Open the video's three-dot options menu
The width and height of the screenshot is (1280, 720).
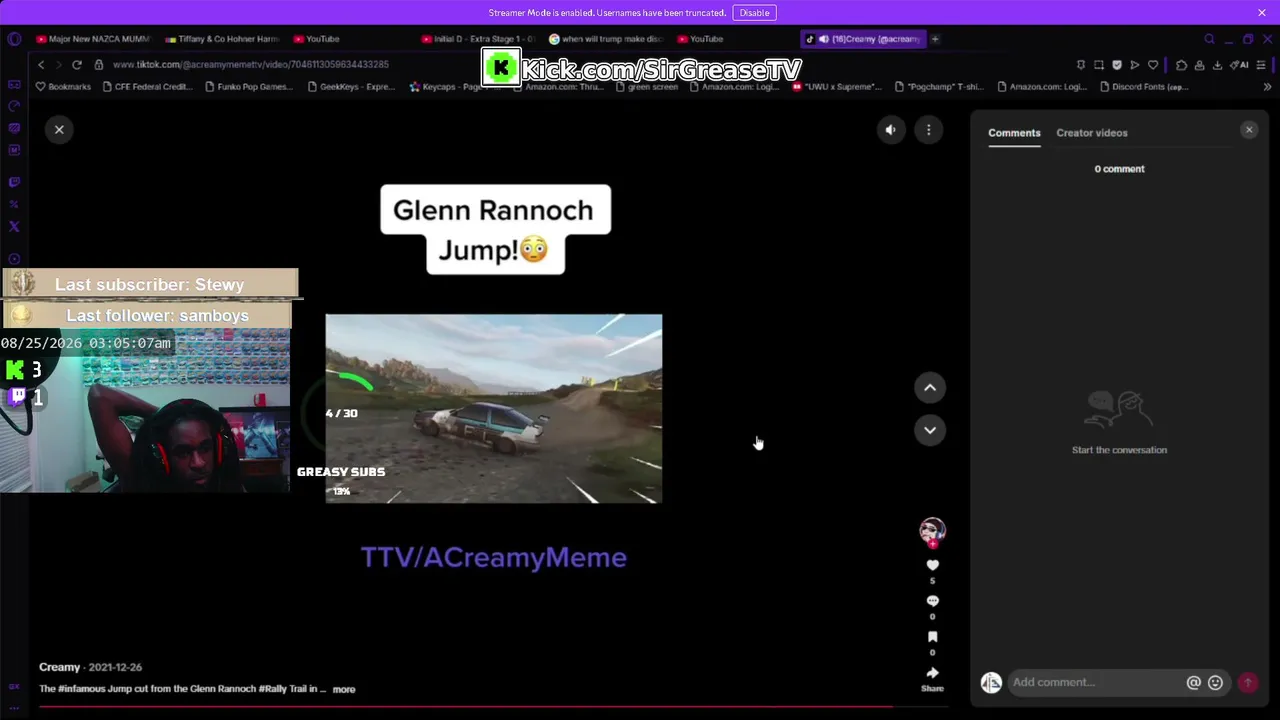(928, 129)
